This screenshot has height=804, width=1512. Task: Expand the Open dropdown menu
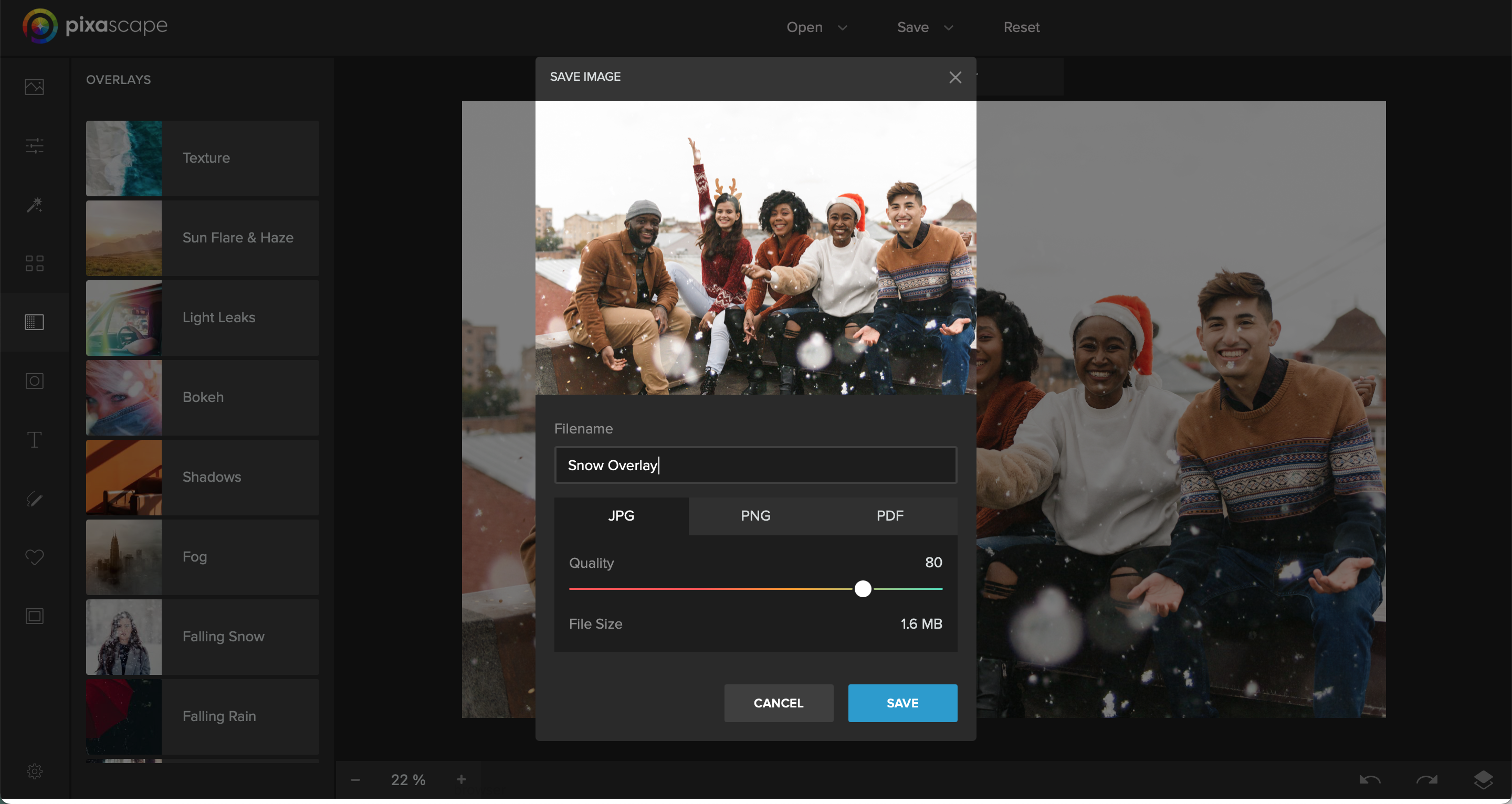point(816,27)
